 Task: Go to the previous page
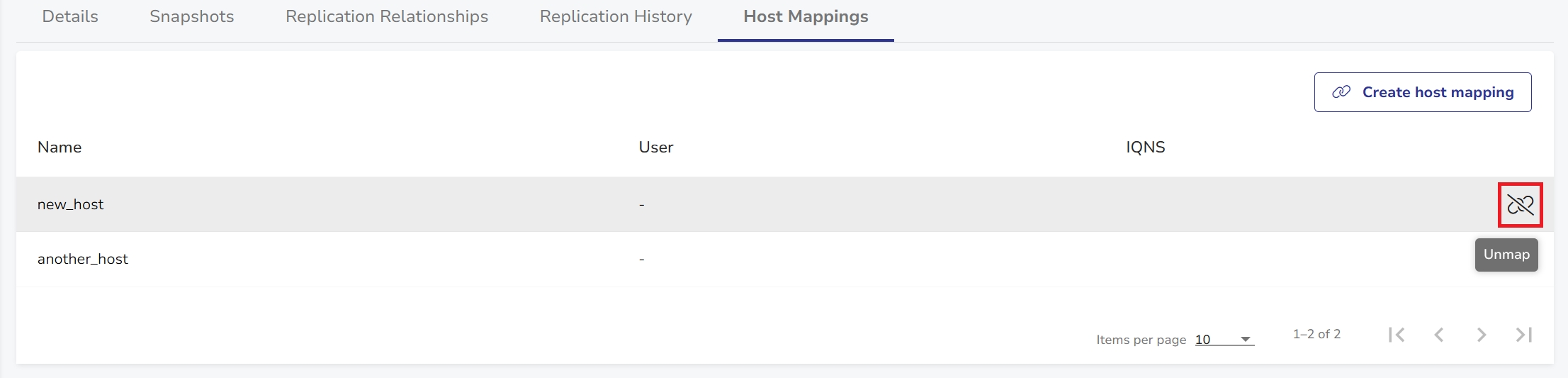pos(1439,335)
